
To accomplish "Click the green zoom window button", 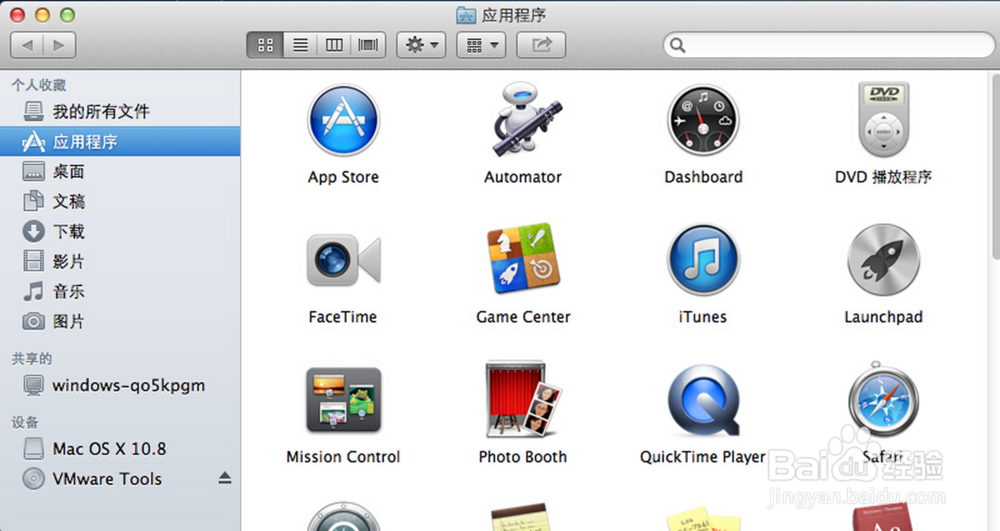I will 67,15.
